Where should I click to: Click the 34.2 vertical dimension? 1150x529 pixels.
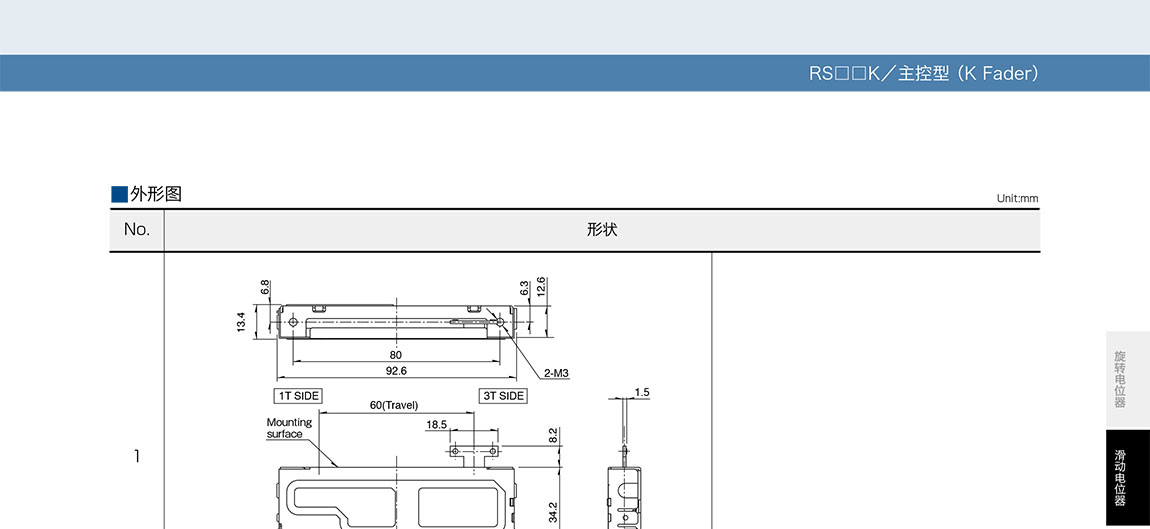point(554,512)
